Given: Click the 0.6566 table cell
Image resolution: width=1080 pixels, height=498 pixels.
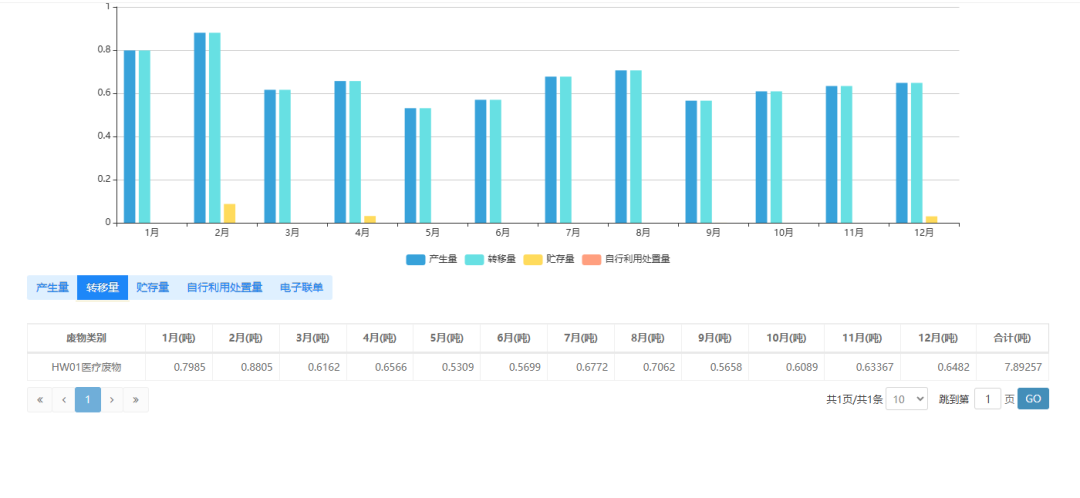Looking at the screenshot, I should [380, 367].
